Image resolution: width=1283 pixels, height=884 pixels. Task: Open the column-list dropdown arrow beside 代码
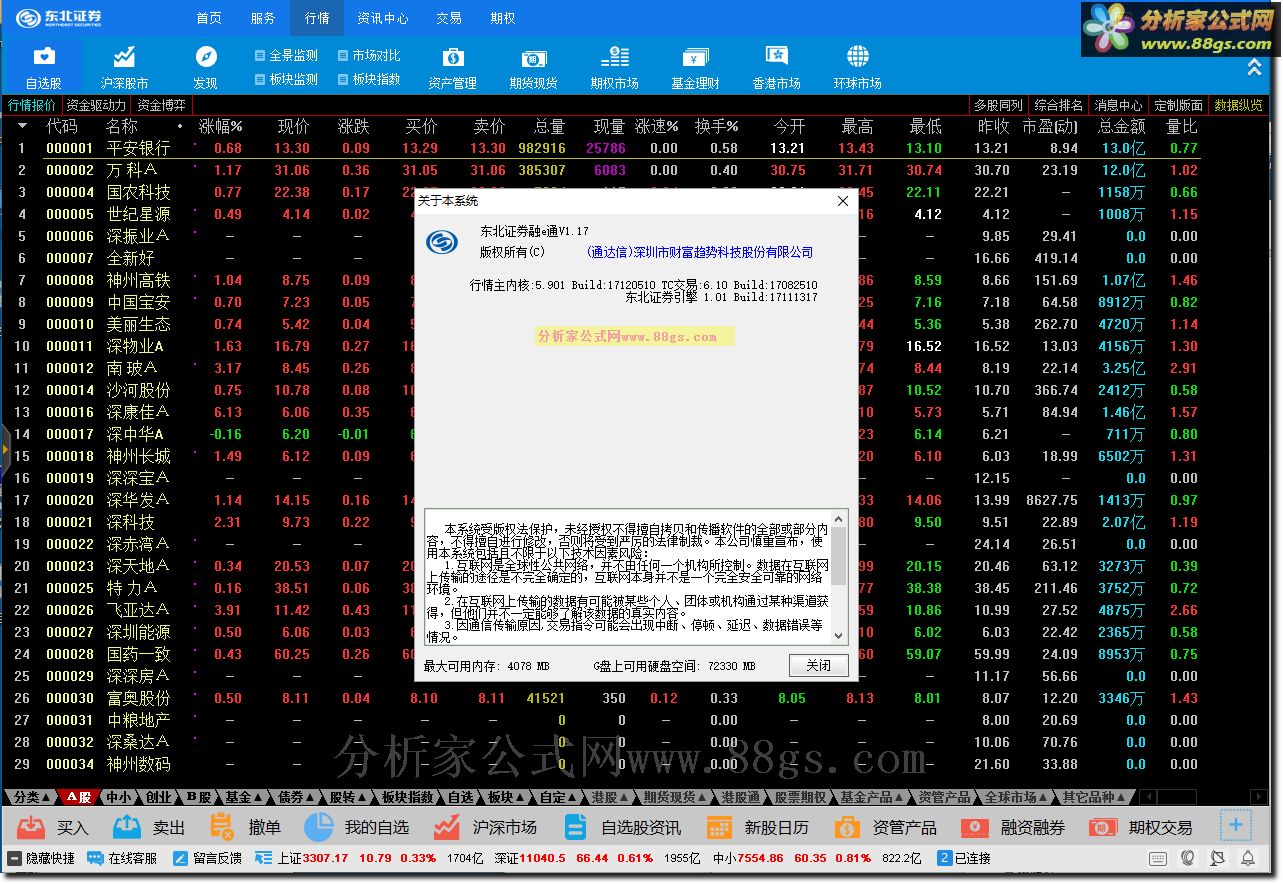(x=22, y=127)
